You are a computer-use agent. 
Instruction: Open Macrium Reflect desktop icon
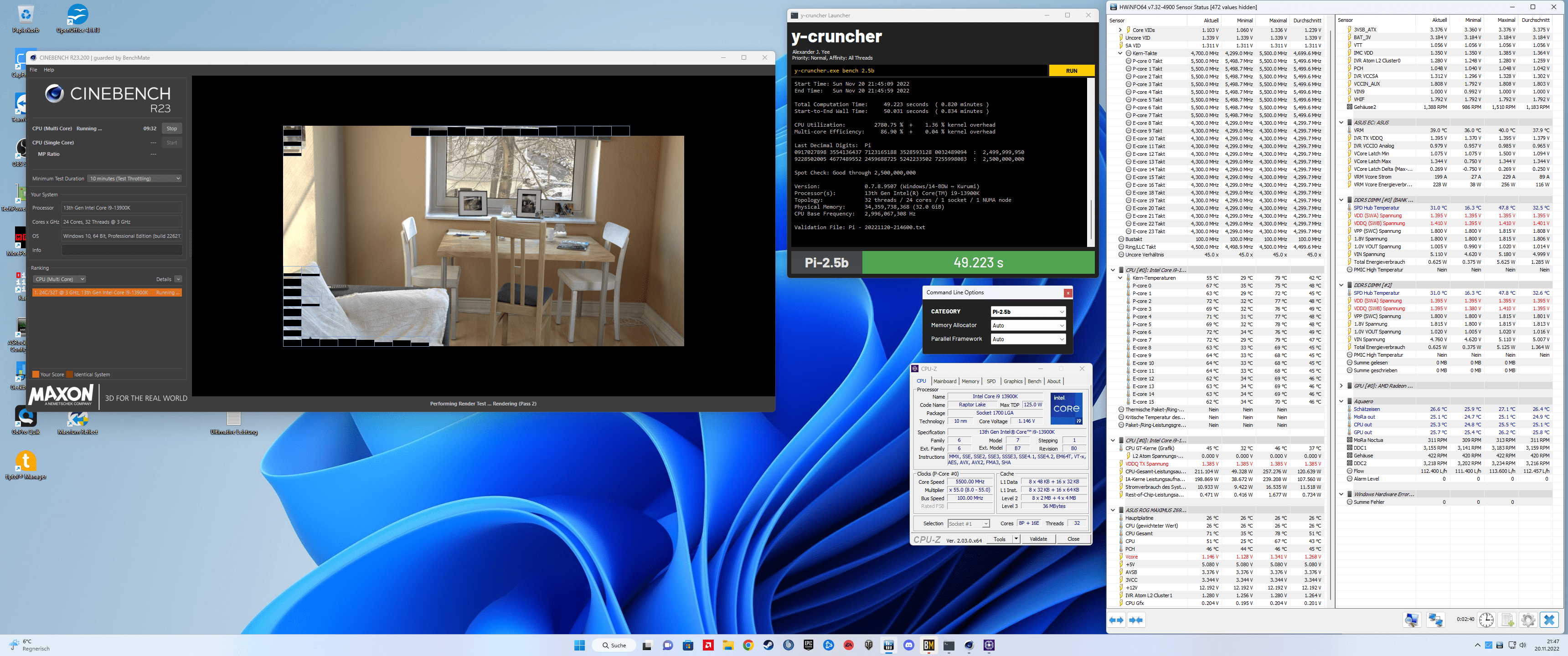78,422
